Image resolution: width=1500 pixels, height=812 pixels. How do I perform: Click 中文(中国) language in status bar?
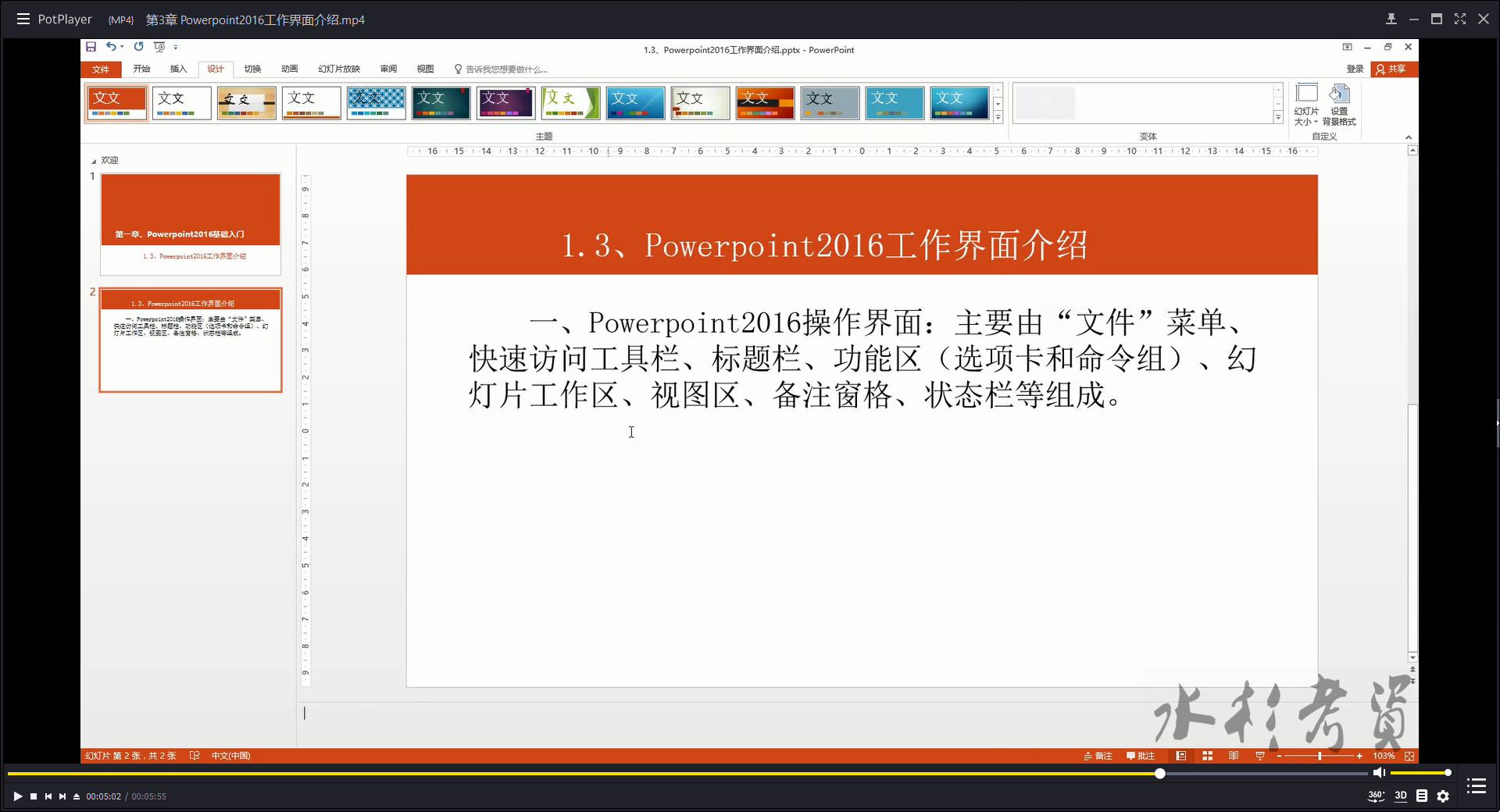click(230, 756)
